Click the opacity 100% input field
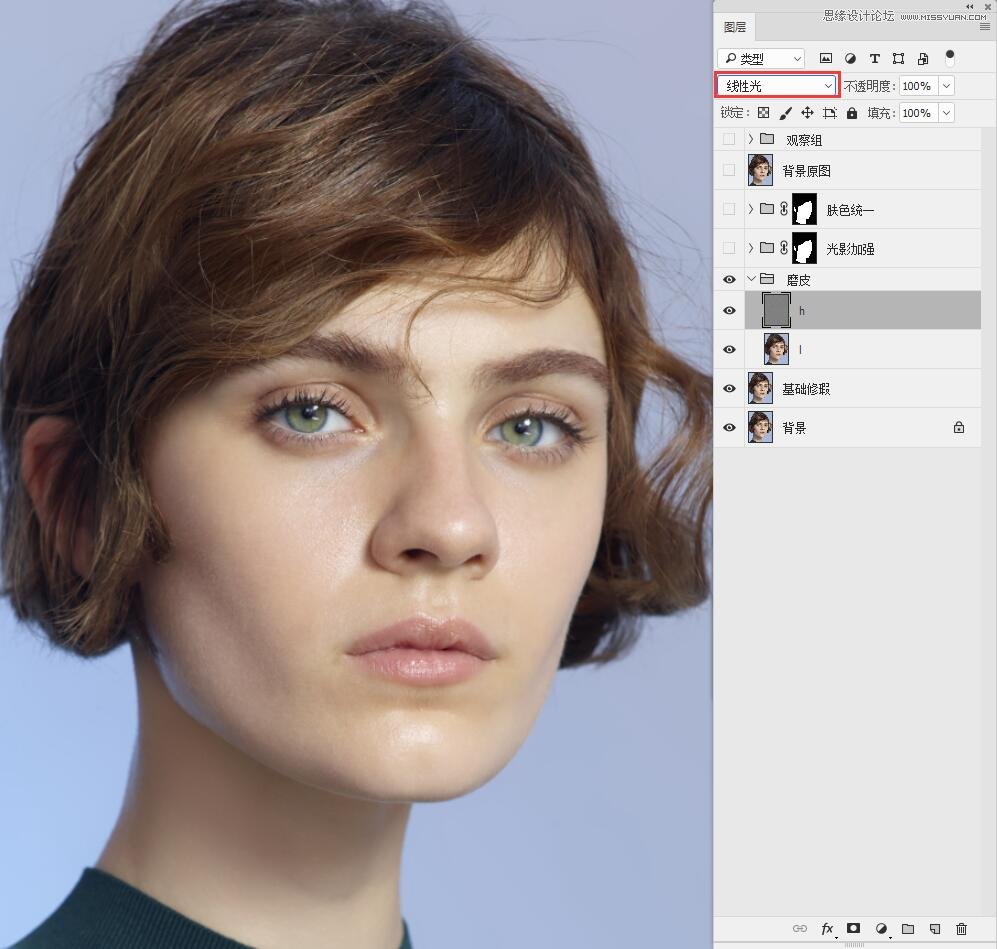997x949 pixels. coord(919,86)
